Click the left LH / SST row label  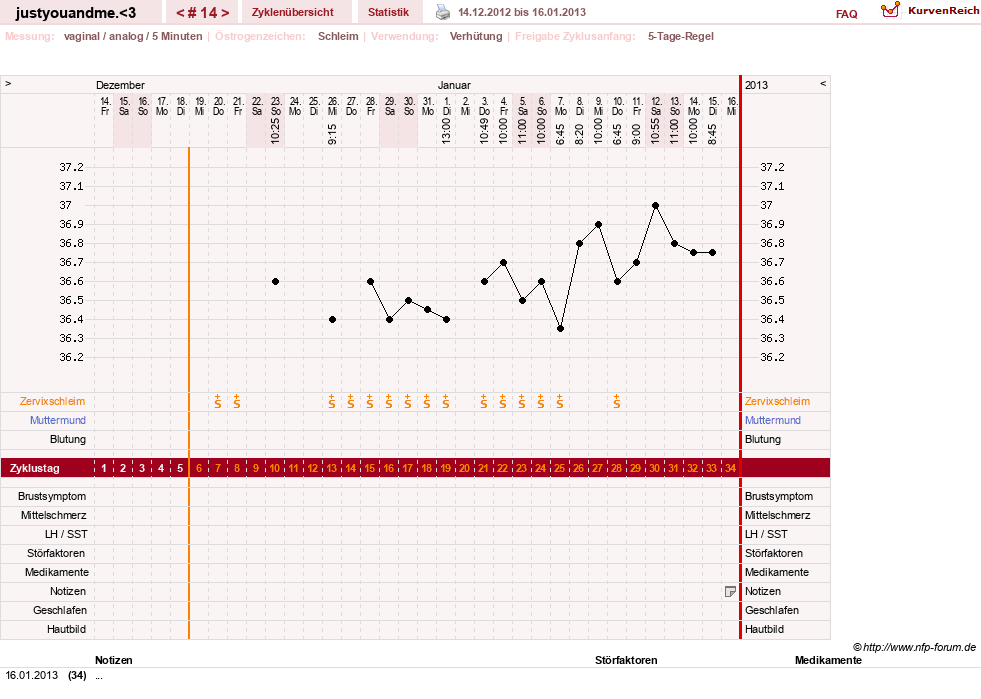click(x=66, y=534)
